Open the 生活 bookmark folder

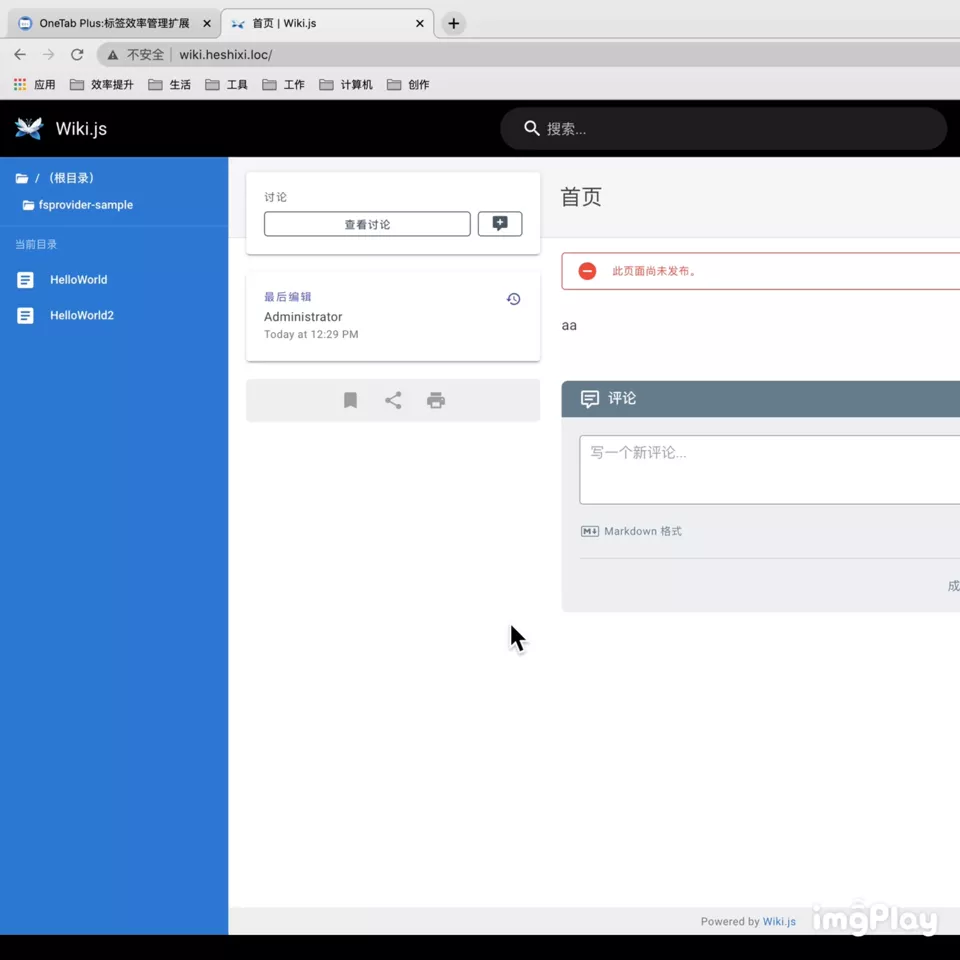coord(170,84)
